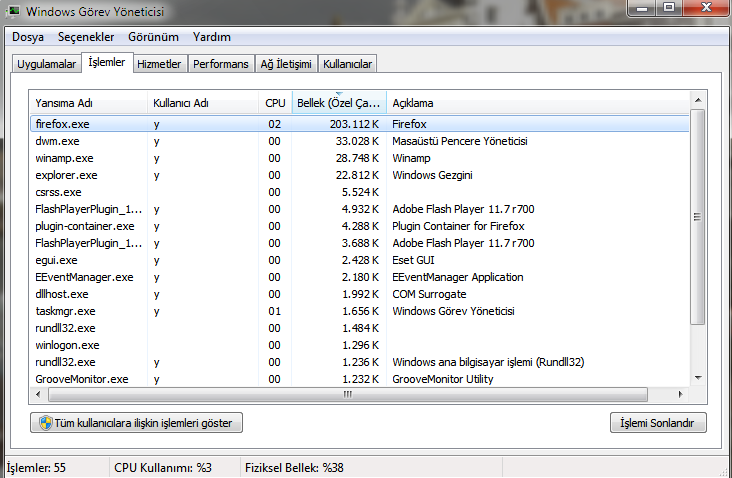Sort processes by CPU column header
Viewport: 732px width, 478px height.
click(x=275, y=103)
